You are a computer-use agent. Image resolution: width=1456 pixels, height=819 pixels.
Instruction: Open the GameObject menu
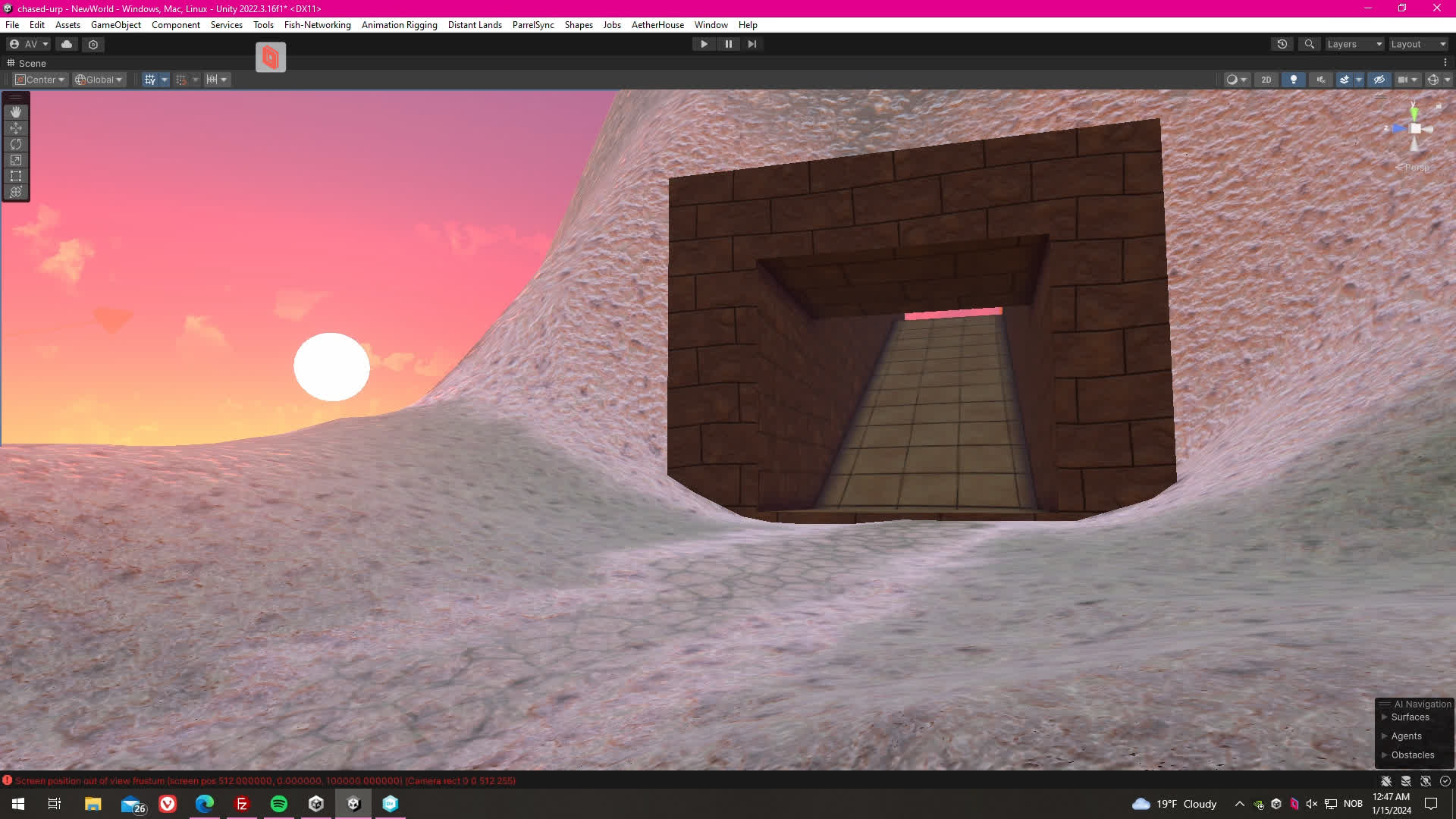(x=115, y=25)
